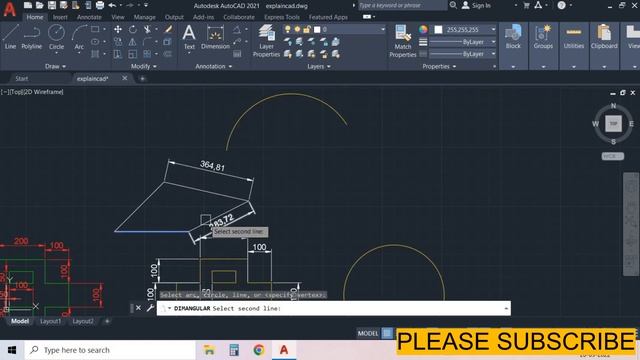Expand the Groups panel dropdown
The image size is (640, 360).
(543, 67)
